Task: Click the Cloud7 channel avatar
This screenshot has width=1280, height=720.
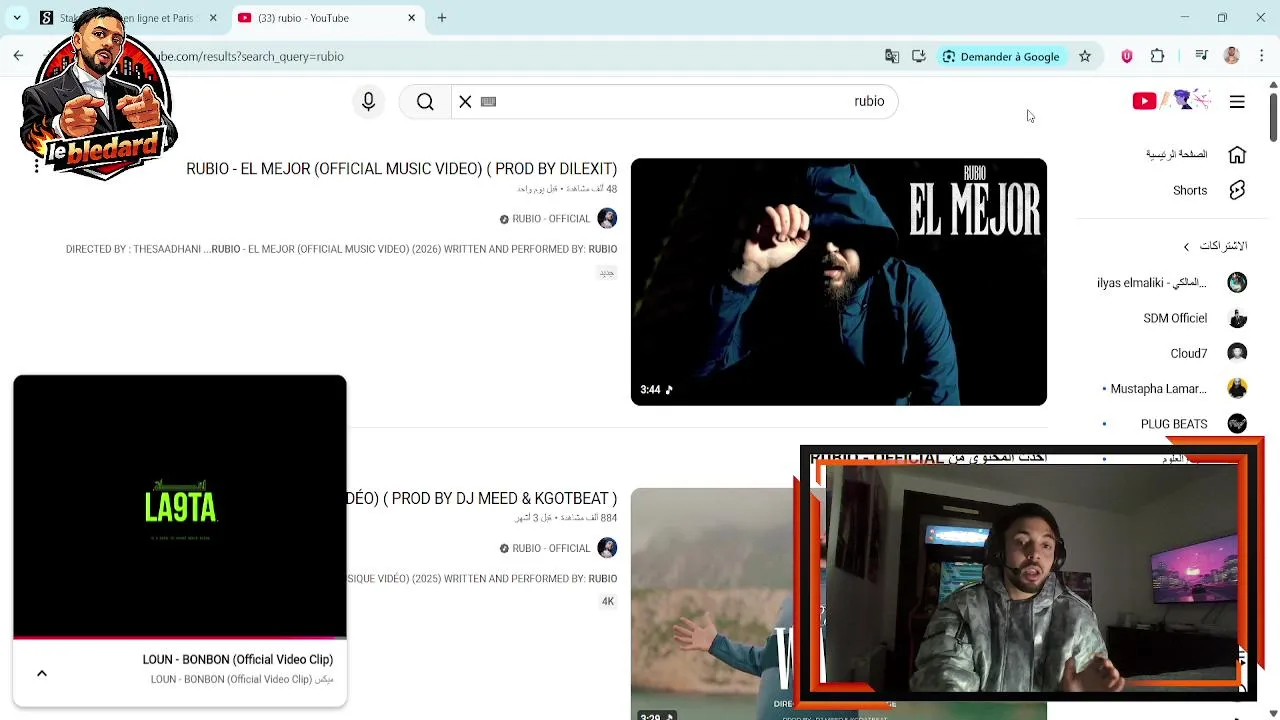Action: [1237, 353]
